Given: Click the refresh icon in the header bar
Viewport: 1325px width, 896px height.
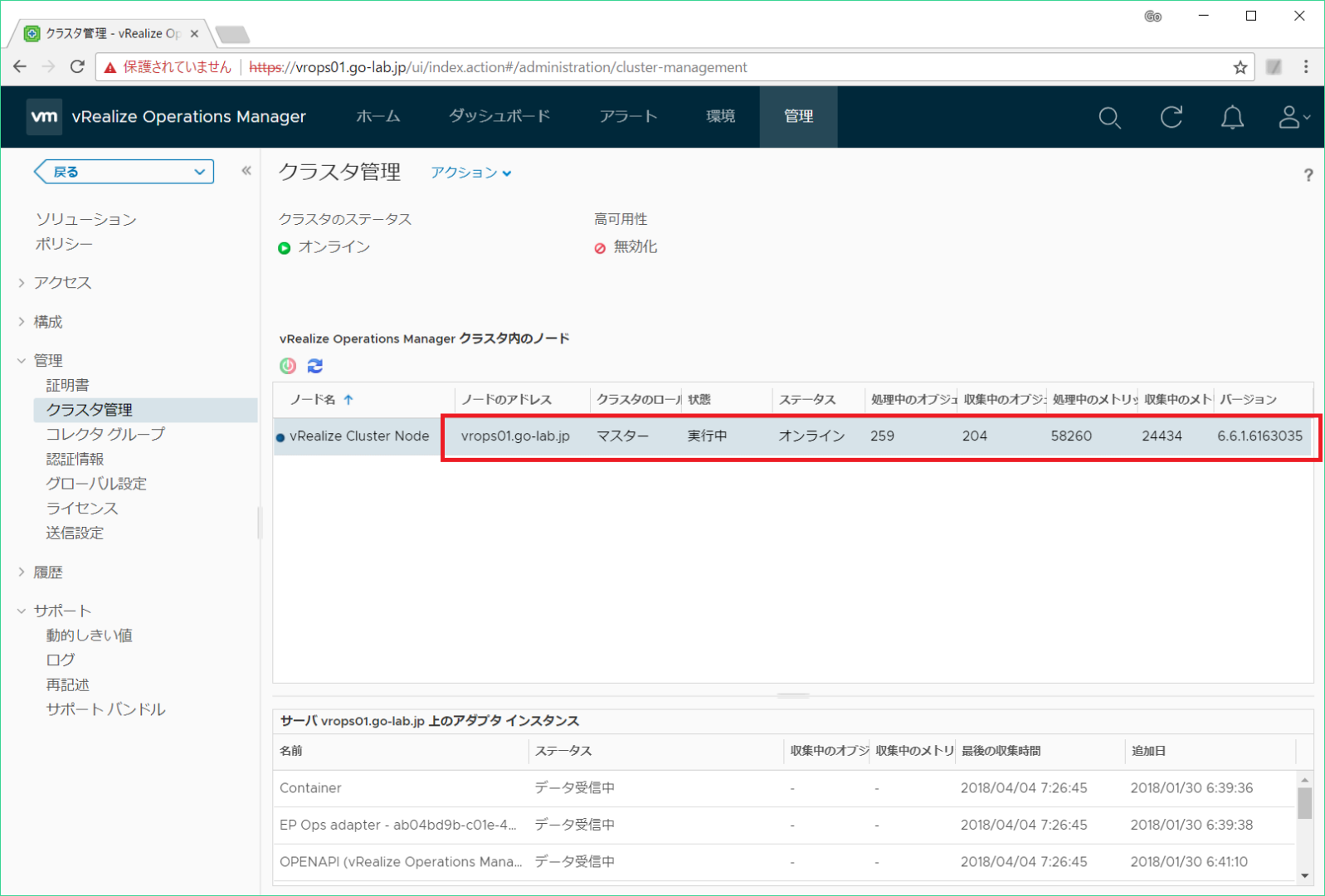Looking at the screenshot, I should click(x=1171, y=118).
